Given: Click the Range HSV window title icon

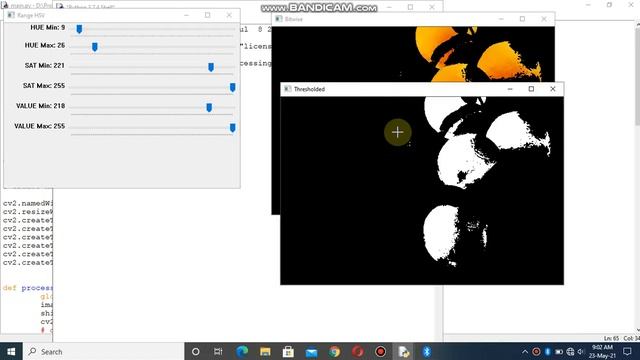Looking at the screenshot, I should [11, 15].
